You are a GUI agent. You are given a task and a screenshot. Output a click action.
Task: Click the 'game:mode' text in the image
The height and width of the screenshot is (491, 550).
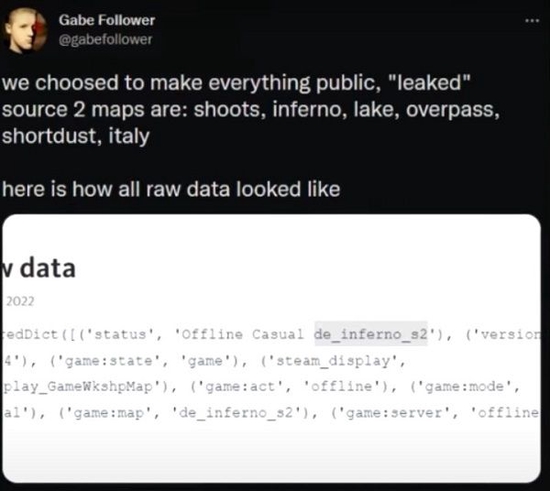pyautogui.click(x=464, y=386)
